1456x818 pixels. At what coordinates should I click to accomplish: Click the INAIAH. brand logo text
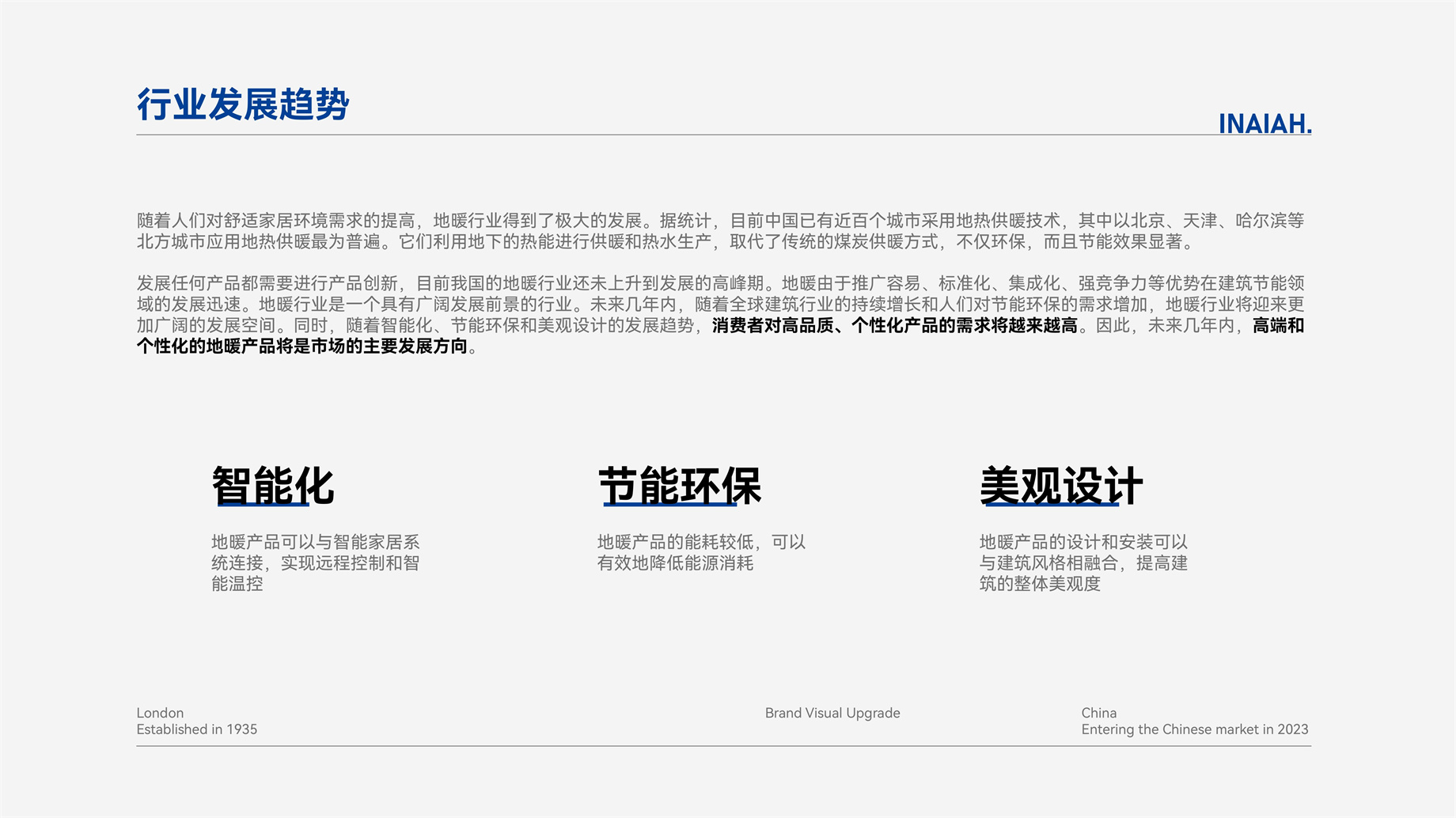click(x=1265, y=124)
